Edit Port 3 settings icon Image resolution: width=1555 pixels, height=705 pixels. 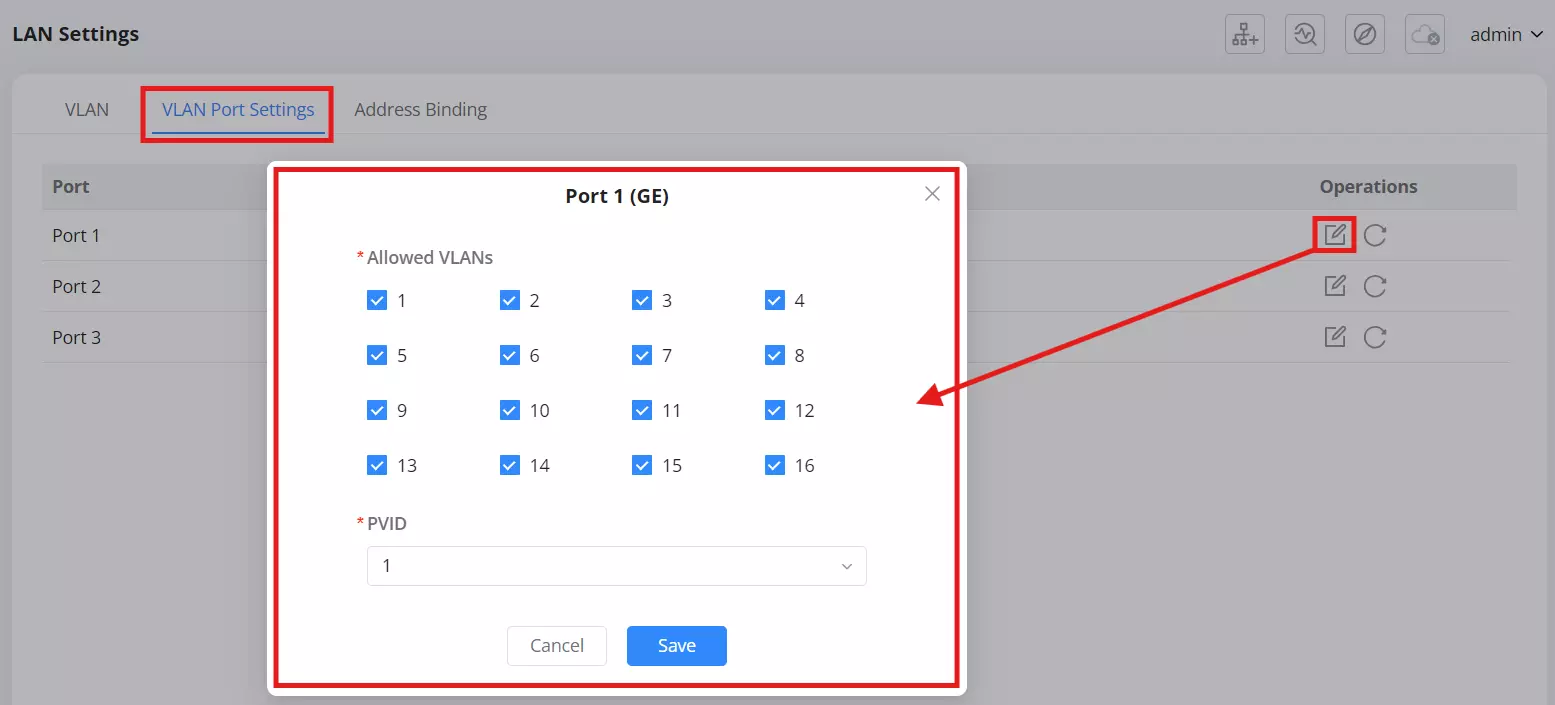(x=1334, y=337)
